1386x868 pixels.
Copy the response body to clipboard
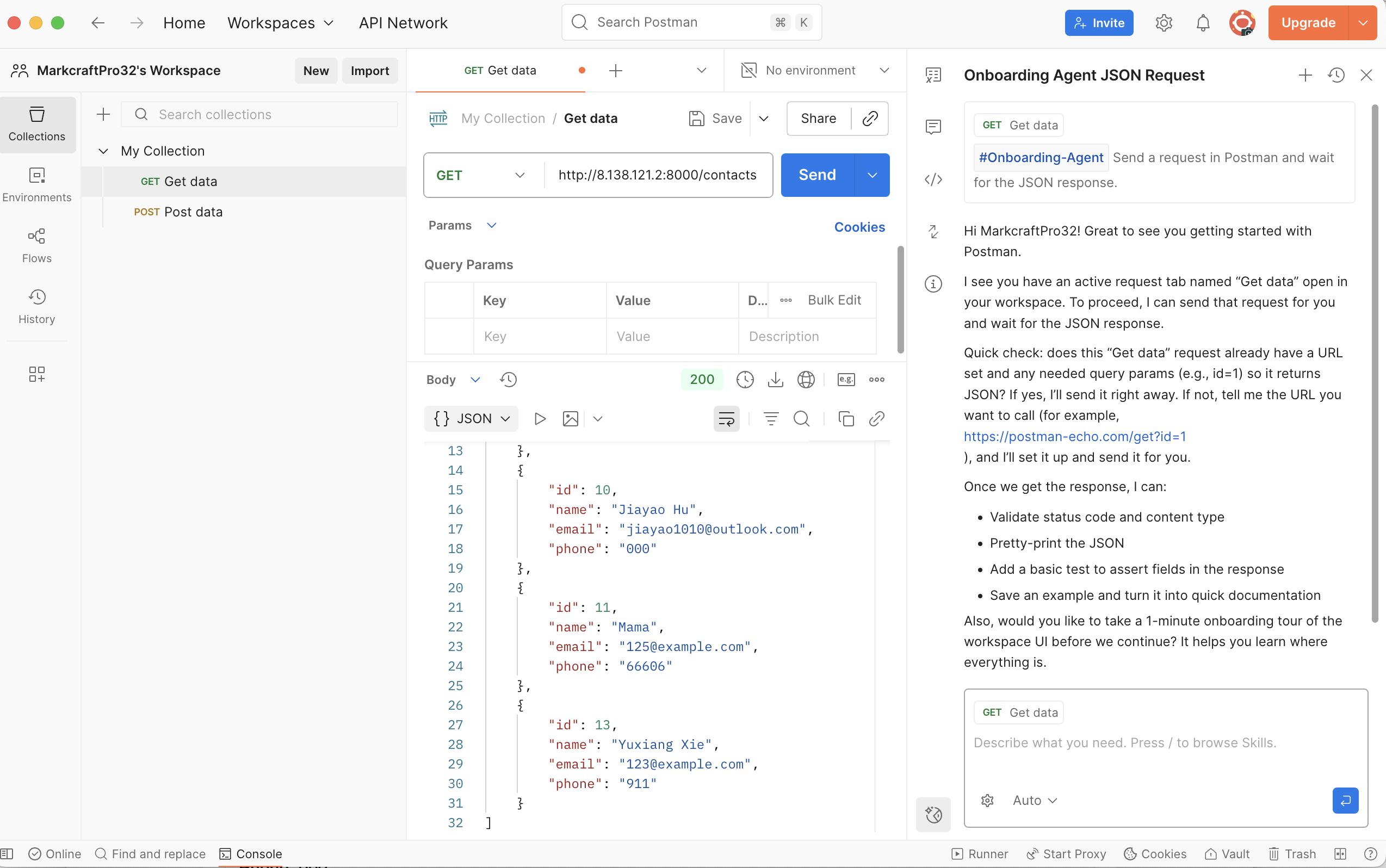click(846, 419)
